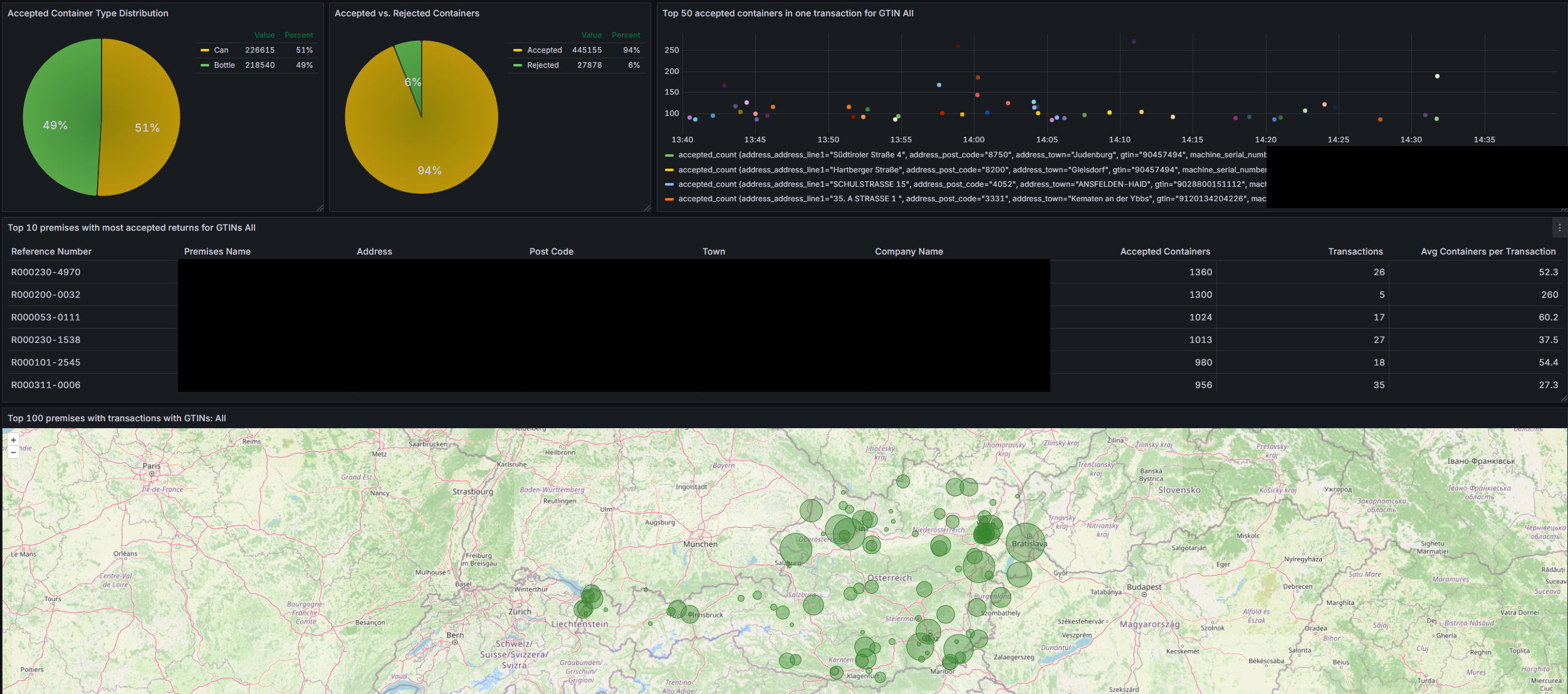Grab the Container Type Distribution panel corner handle
Viewport: 1568px width, 694px height.
(320, 208)
